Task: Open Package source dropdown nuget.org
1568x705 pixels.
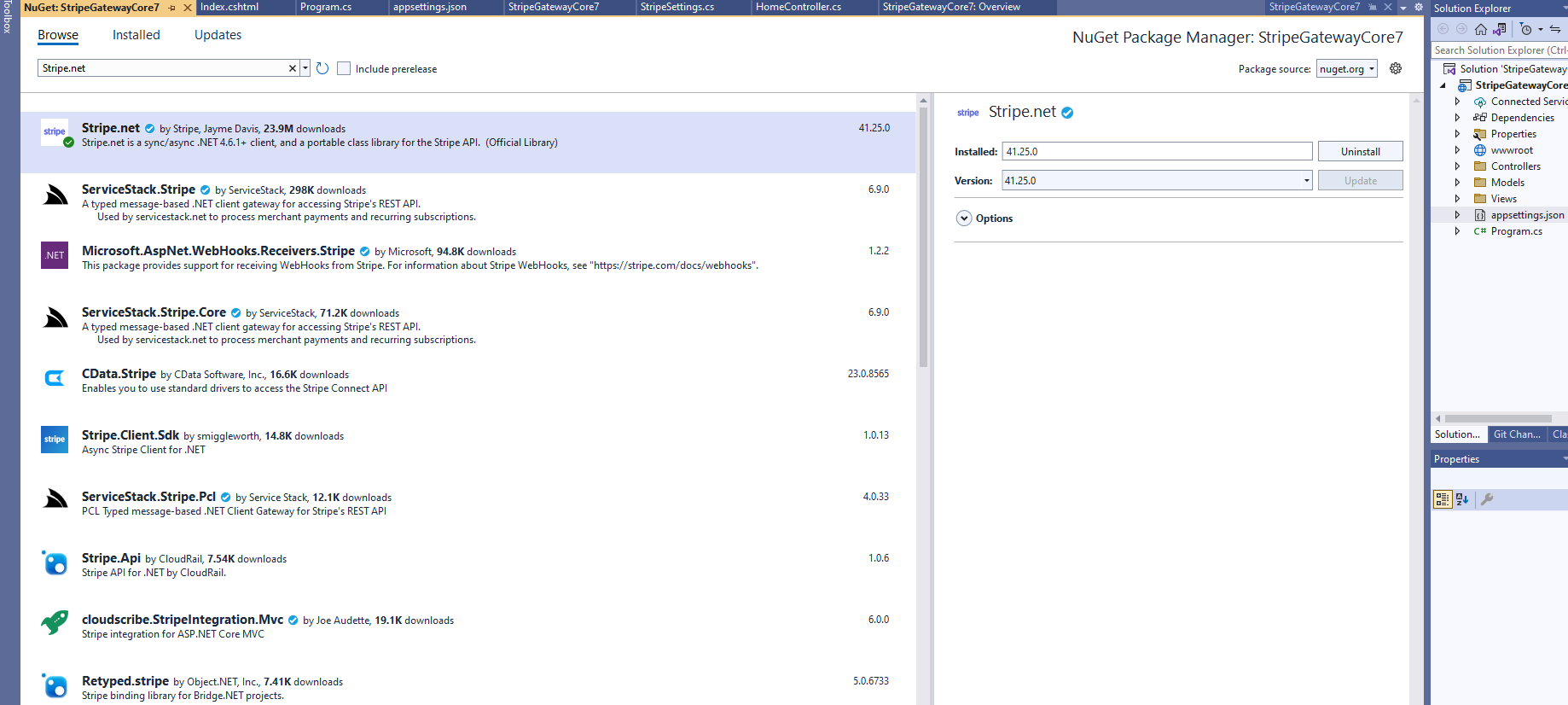Action: click(x=1347, y=69)
